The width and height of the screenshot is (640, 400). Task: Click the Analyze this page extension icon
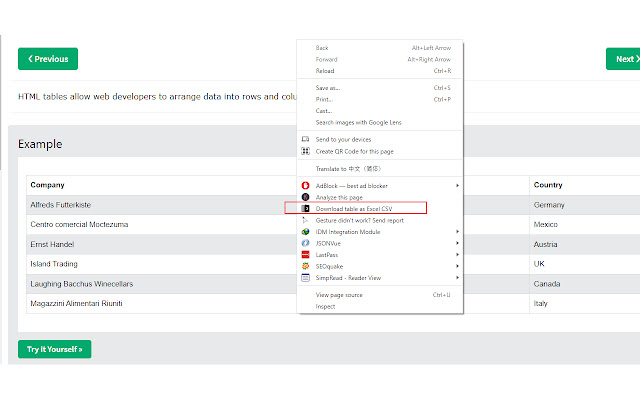tap(305, 197)
